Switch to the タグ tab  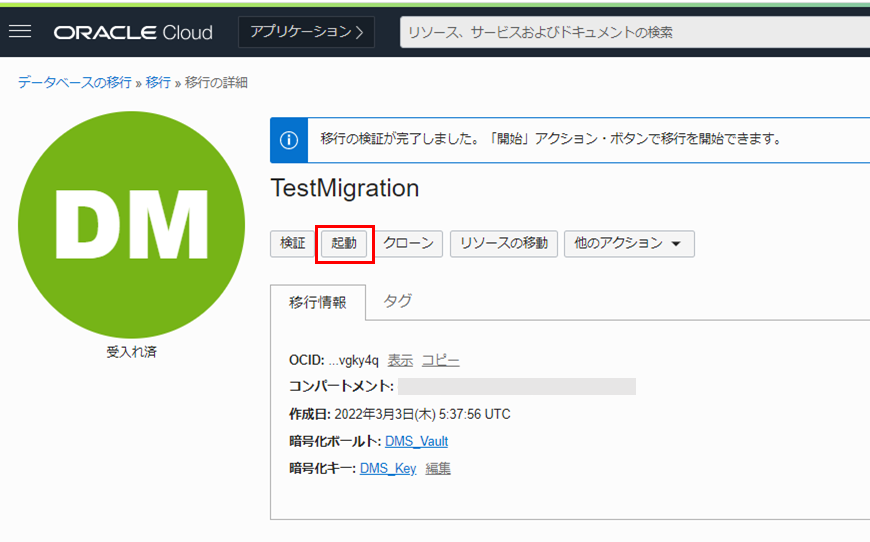(398, 301)
